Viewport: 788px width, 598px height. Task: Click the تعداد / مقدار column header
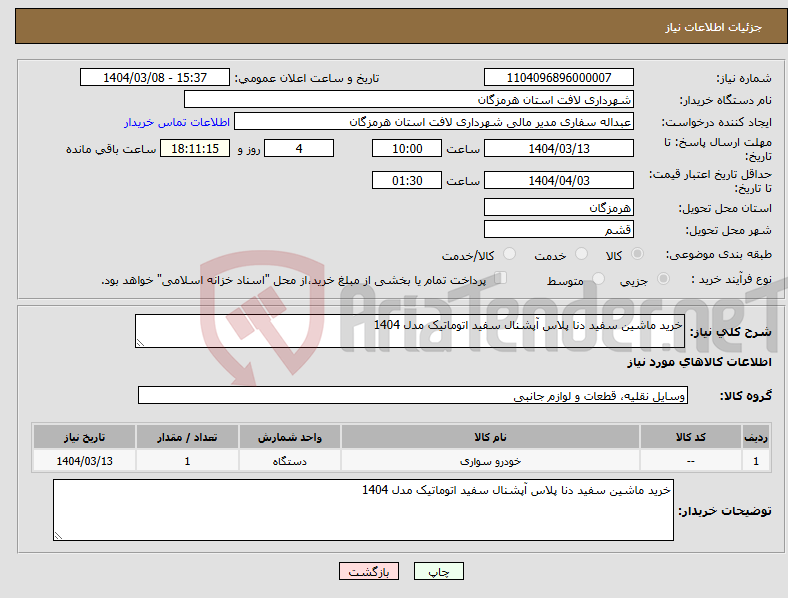point(187,437)
